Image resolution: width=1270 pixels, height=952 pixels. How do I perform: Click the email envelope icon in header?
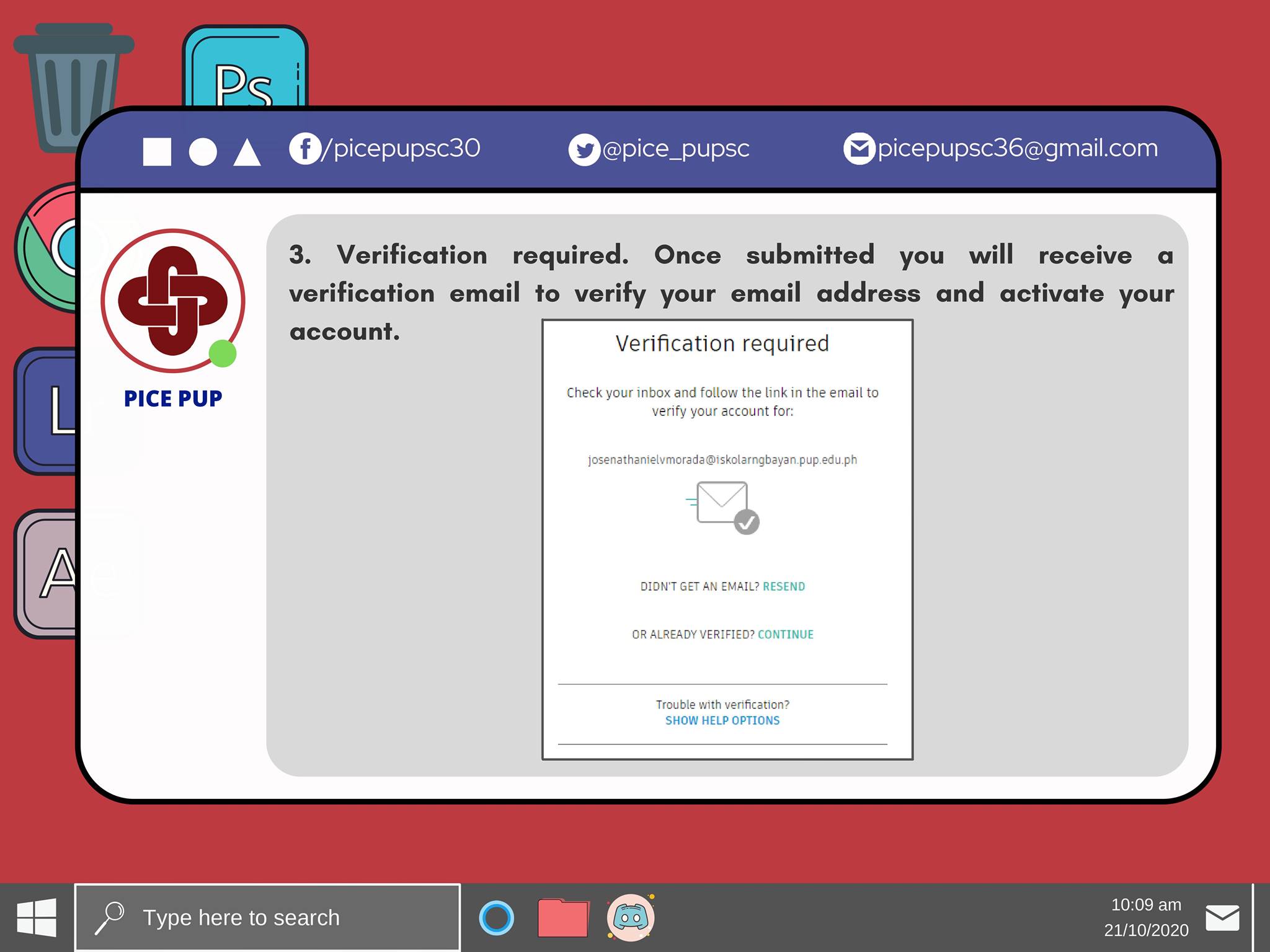click(859, 149)
